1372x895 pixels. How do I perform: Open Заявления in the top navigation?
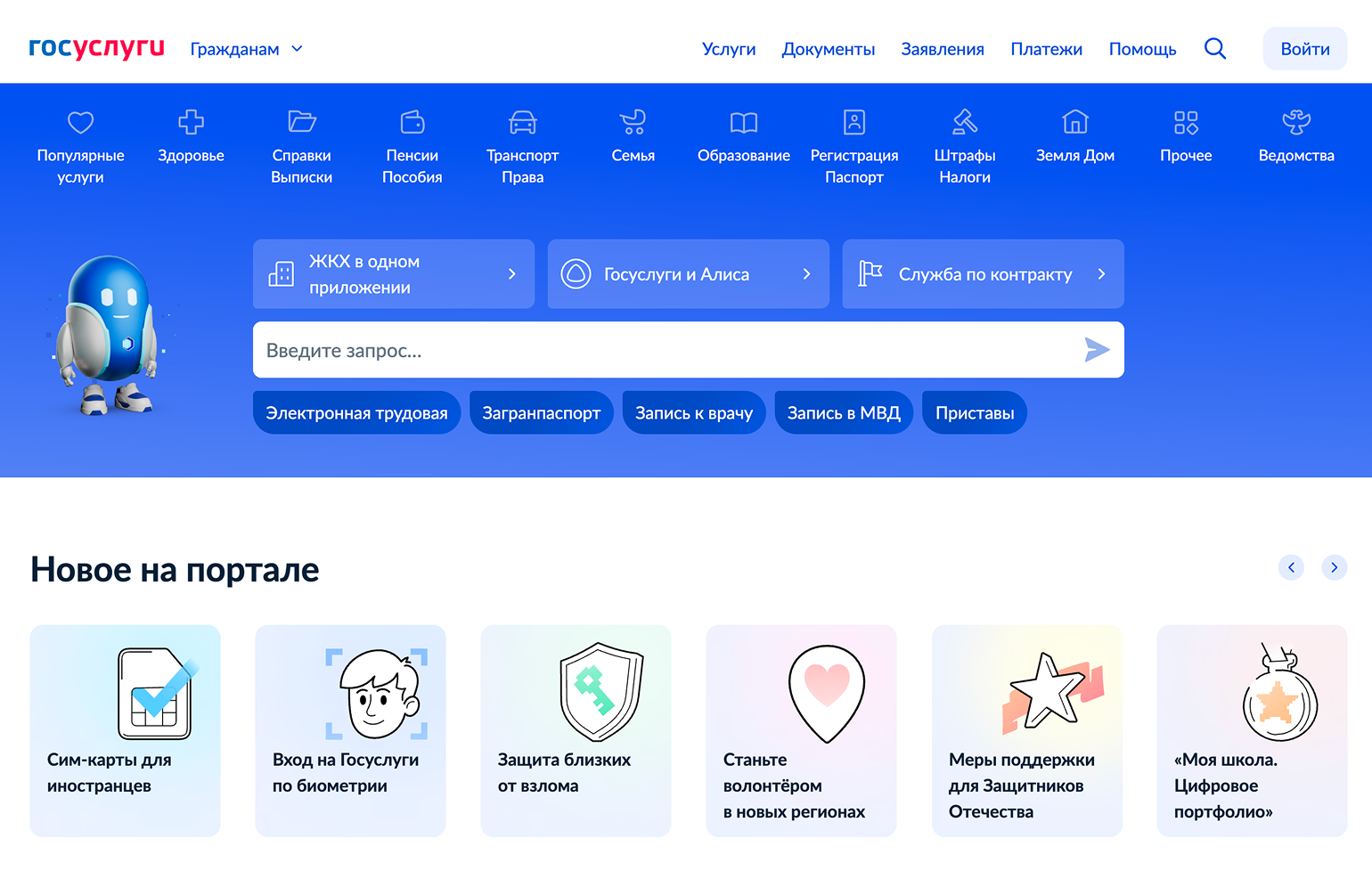point(943,49)
